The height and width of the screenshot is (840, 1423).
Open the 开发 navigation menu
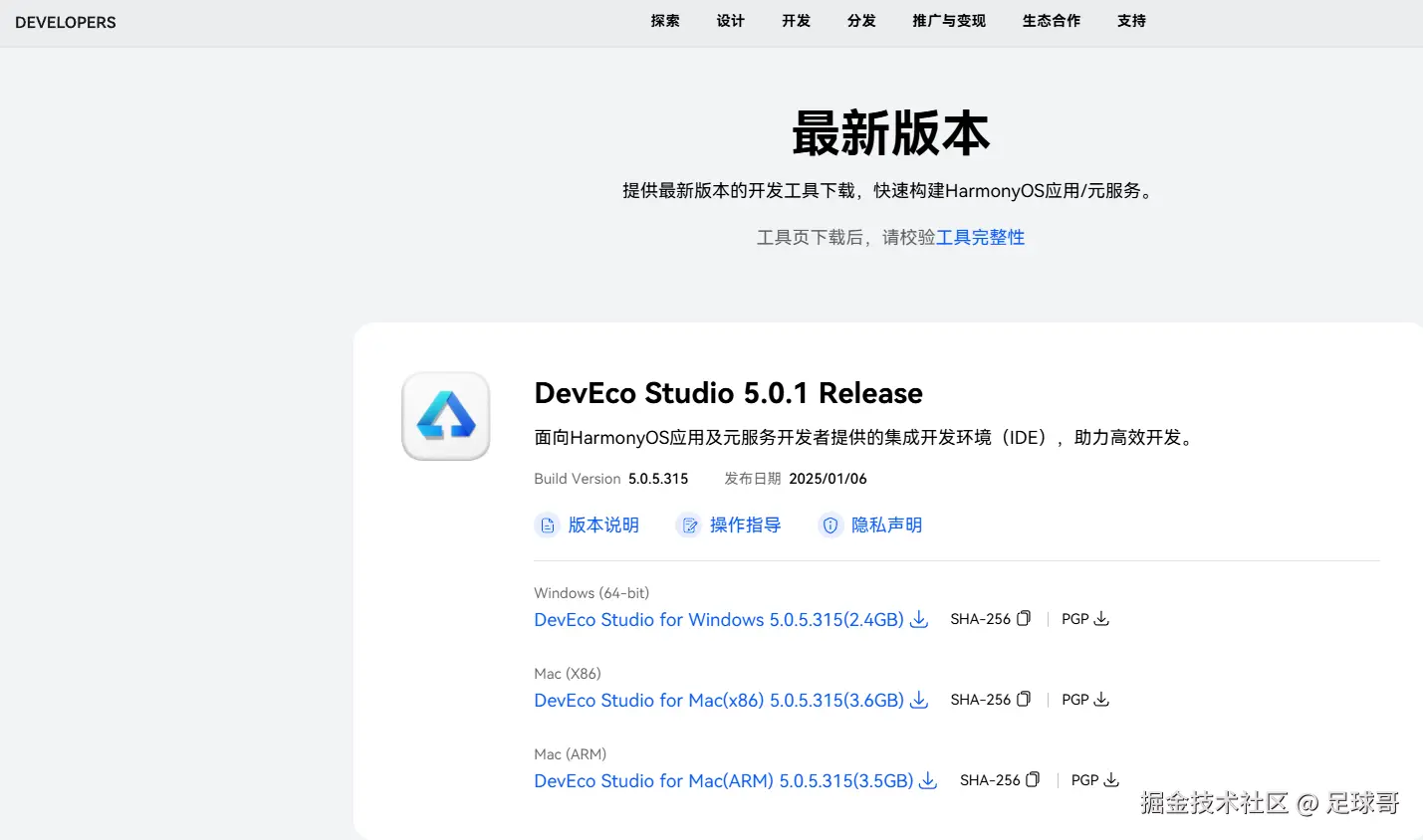click(797, 21)
